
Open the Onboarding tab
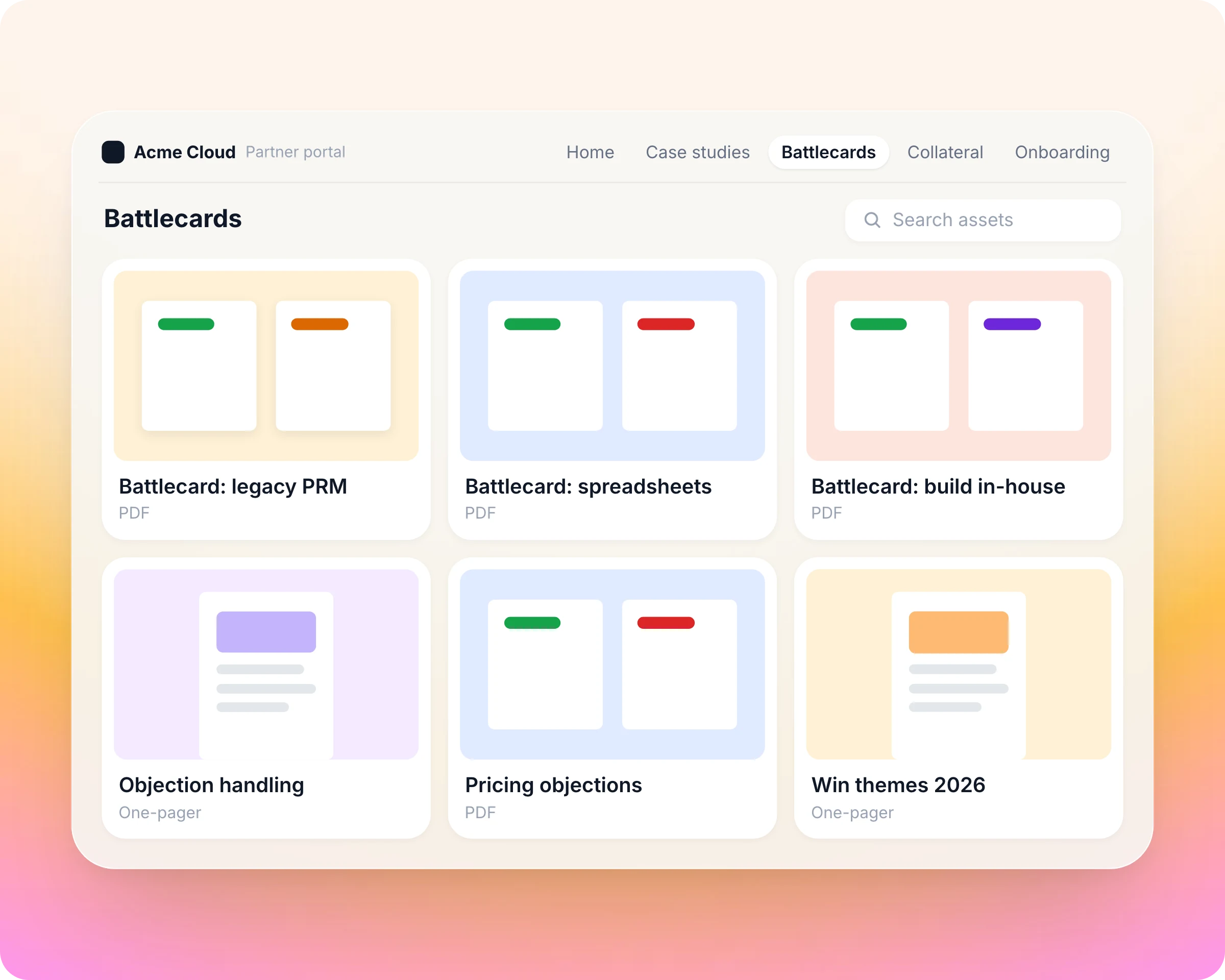pos(1062,152)
